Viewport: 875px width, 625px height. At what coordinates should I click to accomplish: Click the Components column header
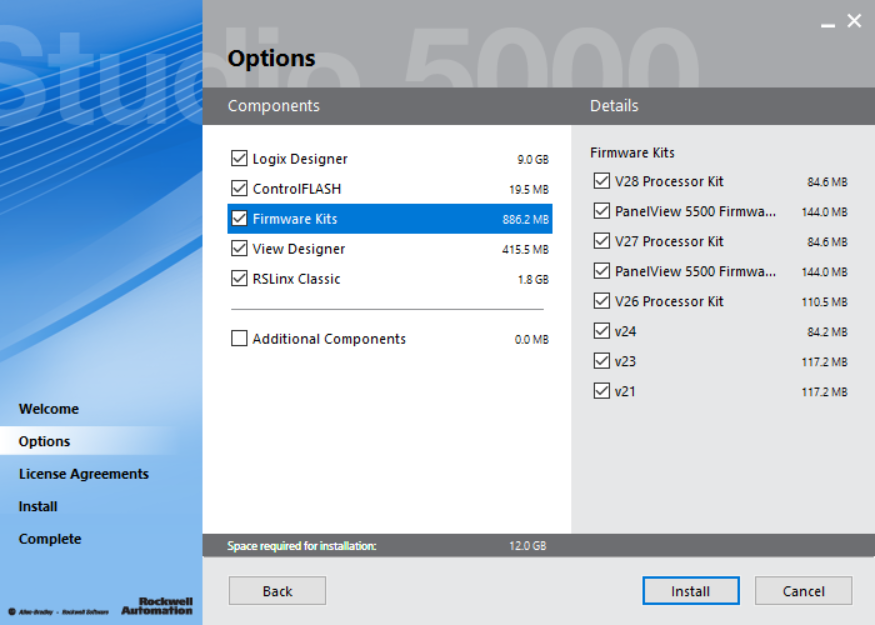[x=273, y=105]
